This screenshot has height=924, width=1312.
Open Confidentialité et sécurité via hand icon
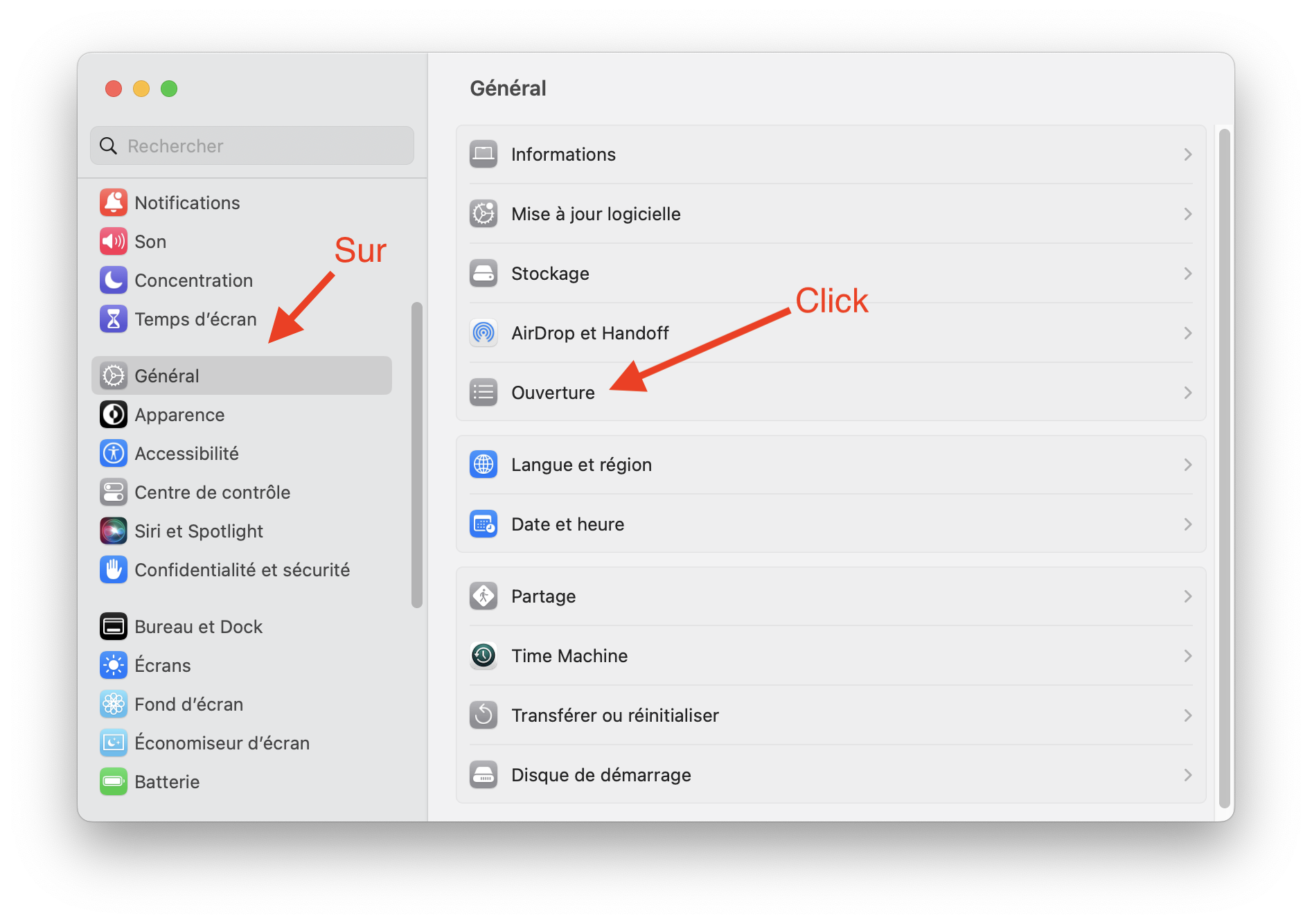pyautogui.click(x=114, y=569)
